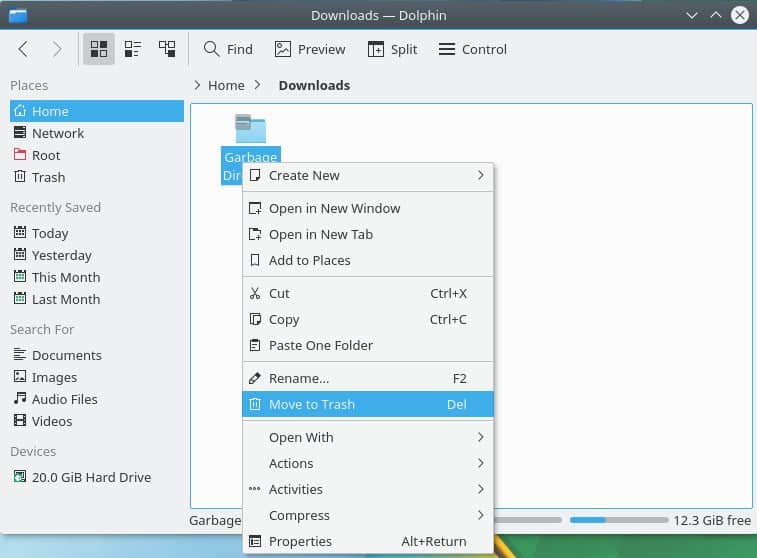Click the Search For section header
The height and width of the screenshot is (558, 757).
pyautogui.click(x=42, y=329)
